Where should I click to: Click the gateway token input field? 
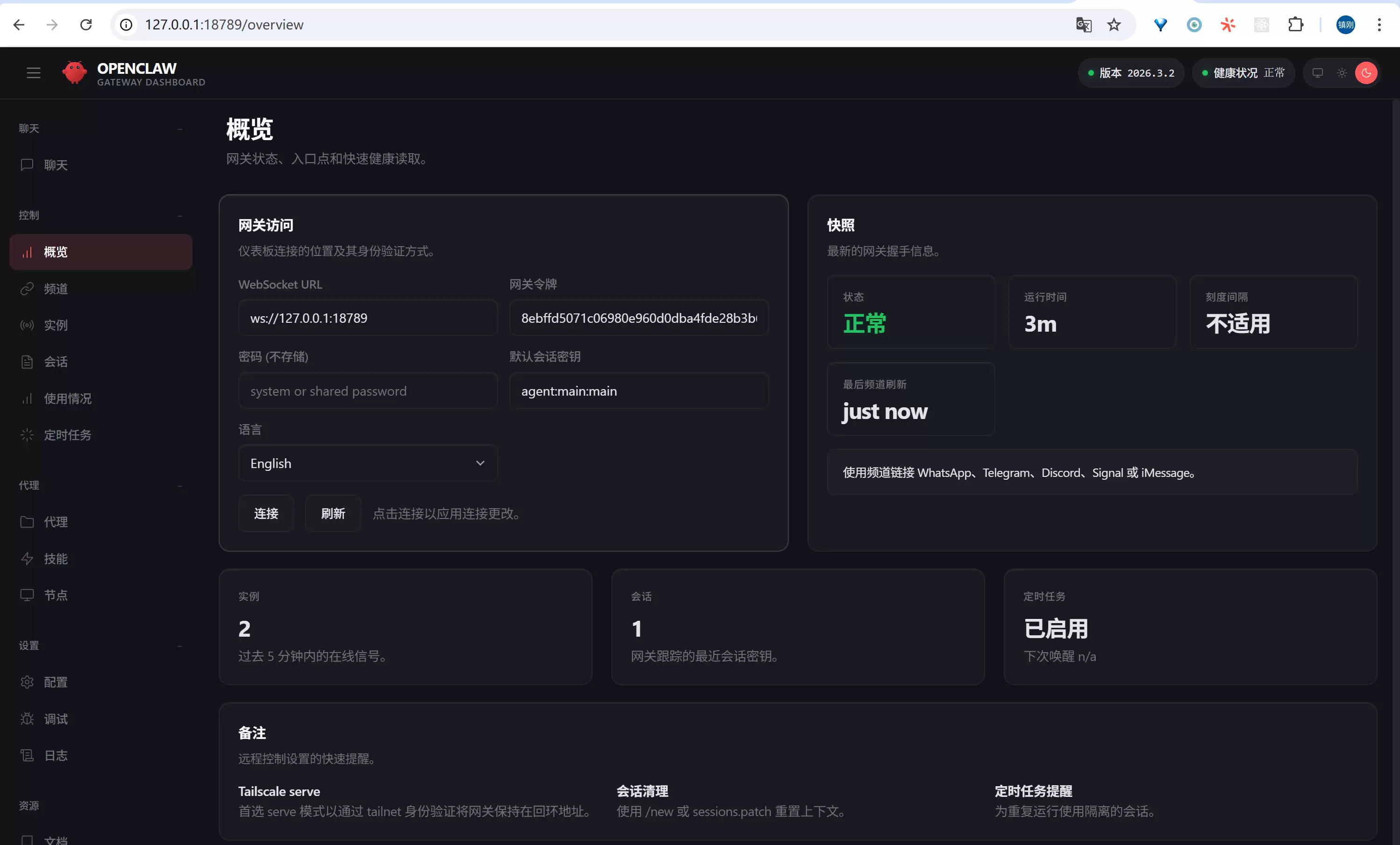click(639, 318)
